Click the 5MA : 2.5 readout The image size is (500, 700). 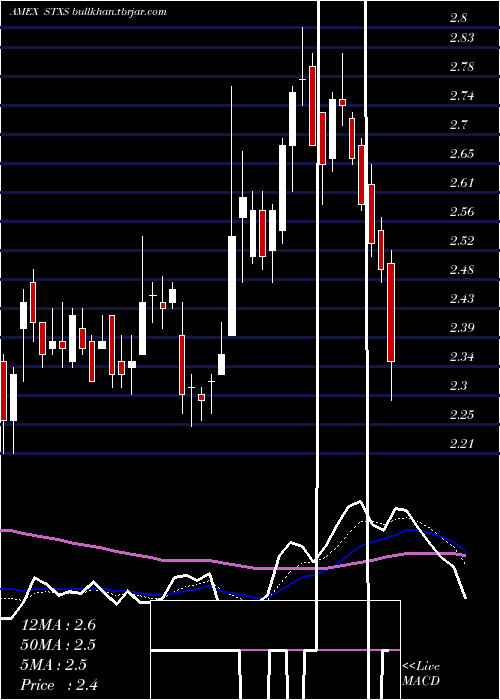coord(54,665)
